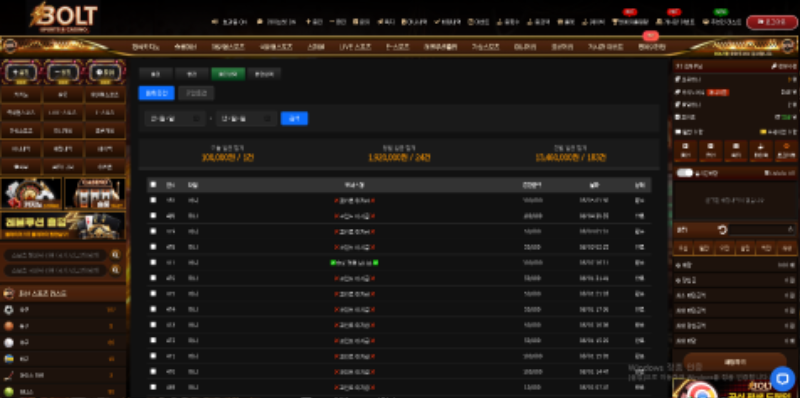The height and width of the screenshot is (398, 800).
Task: Click the red button in the header
Action: click(x=771, y=22)
